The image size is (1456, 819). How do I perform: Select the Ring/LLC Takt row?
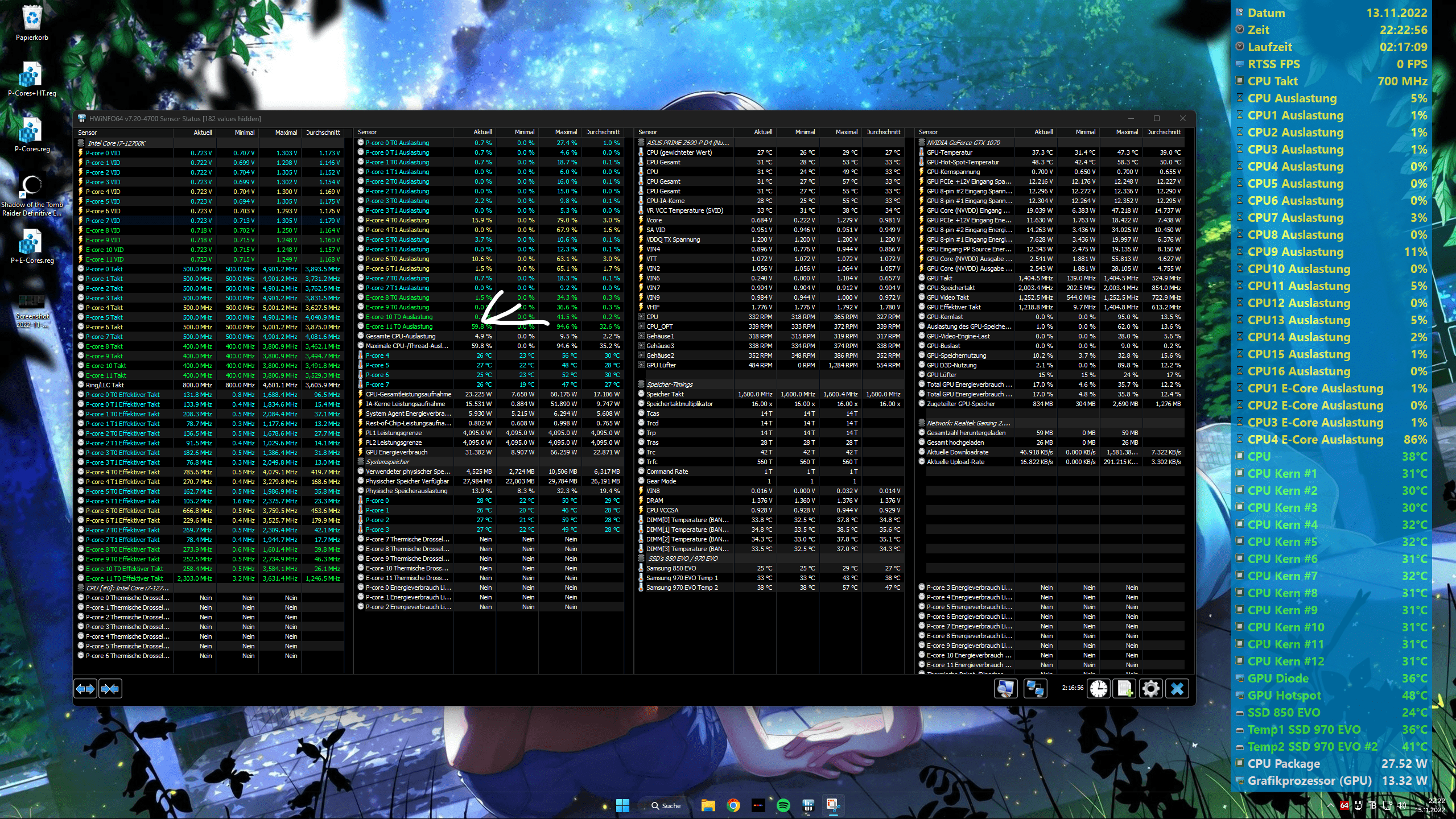click(x=209, y=385)
